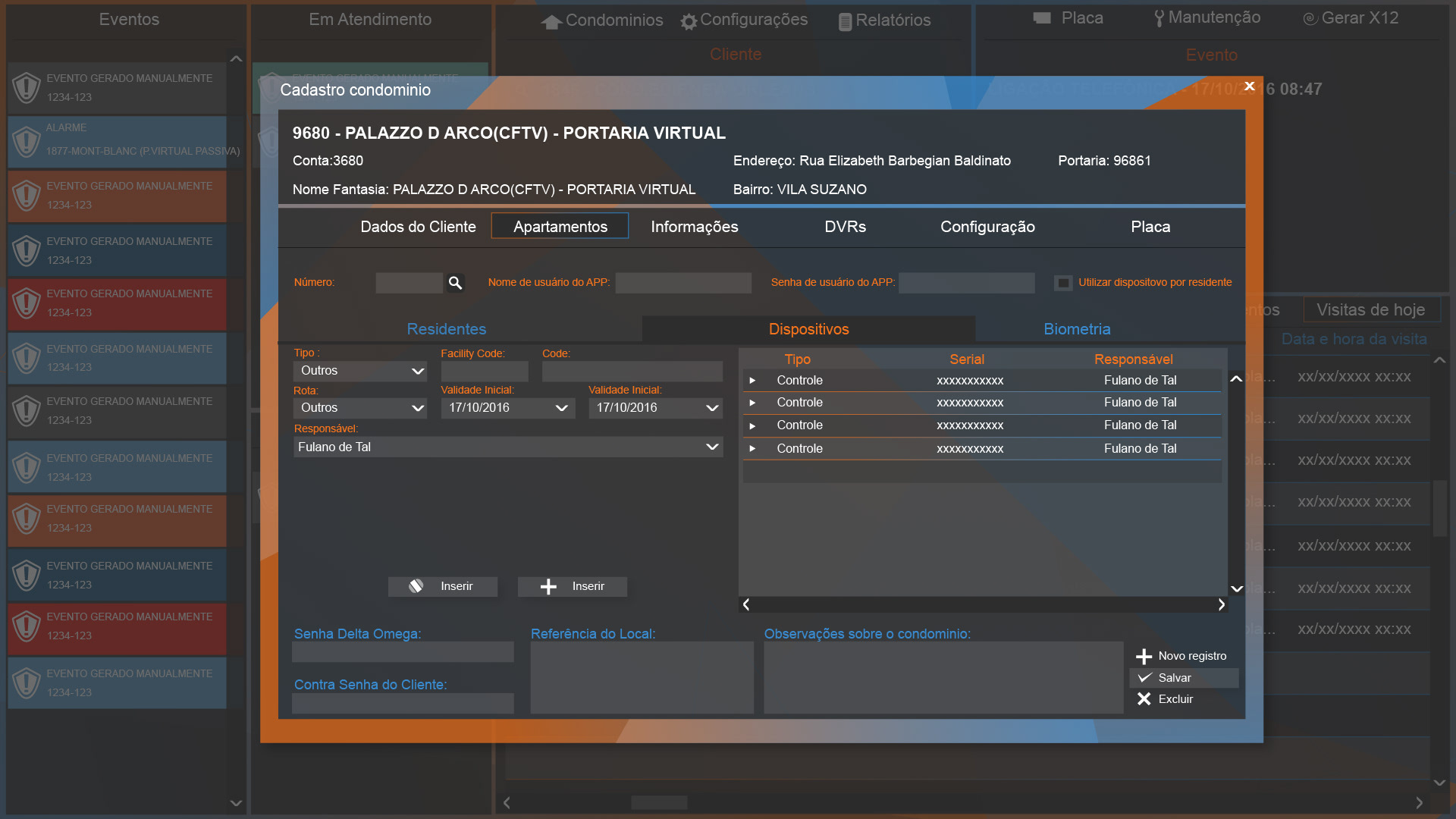Toggle Utilizar dispositivo por residente checkbox

coord(1063,283)
